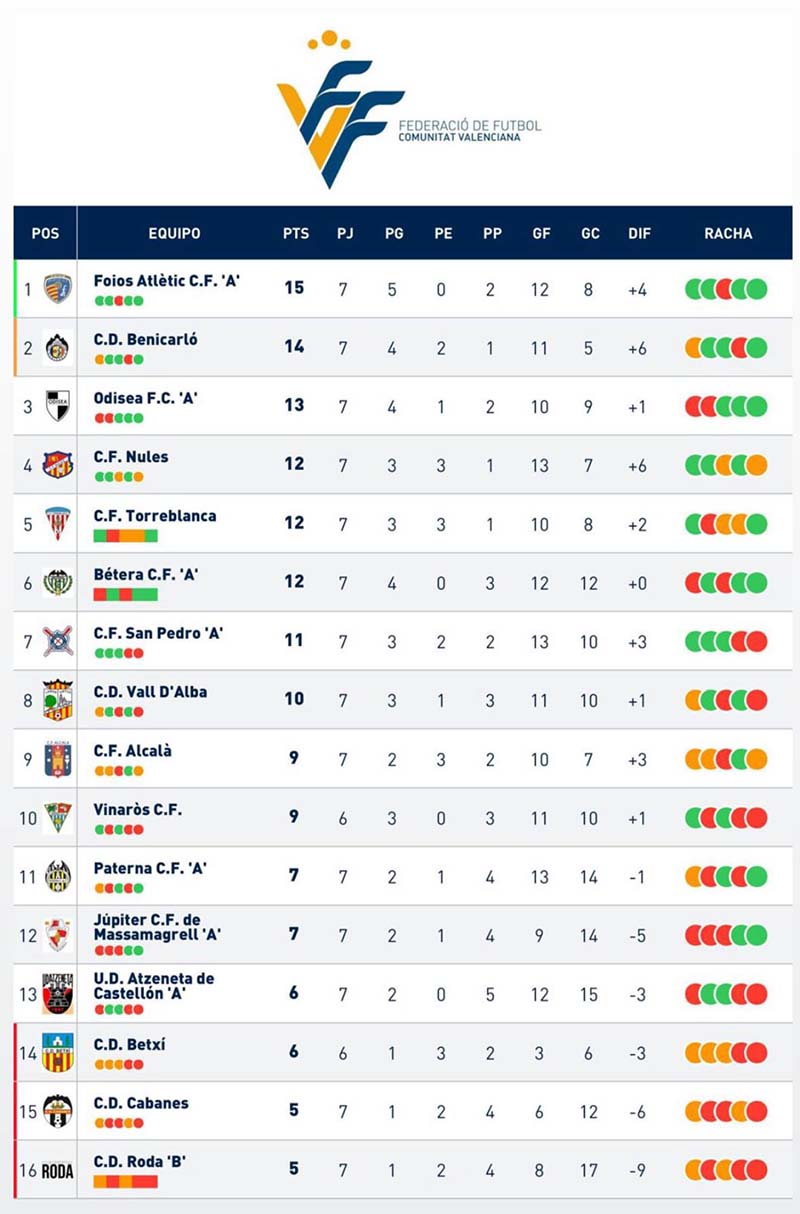Viewport: 800px width, 1214px height.
Task: Click the C.D. Benicarló club badge
Action: click(x=57, y=347)
